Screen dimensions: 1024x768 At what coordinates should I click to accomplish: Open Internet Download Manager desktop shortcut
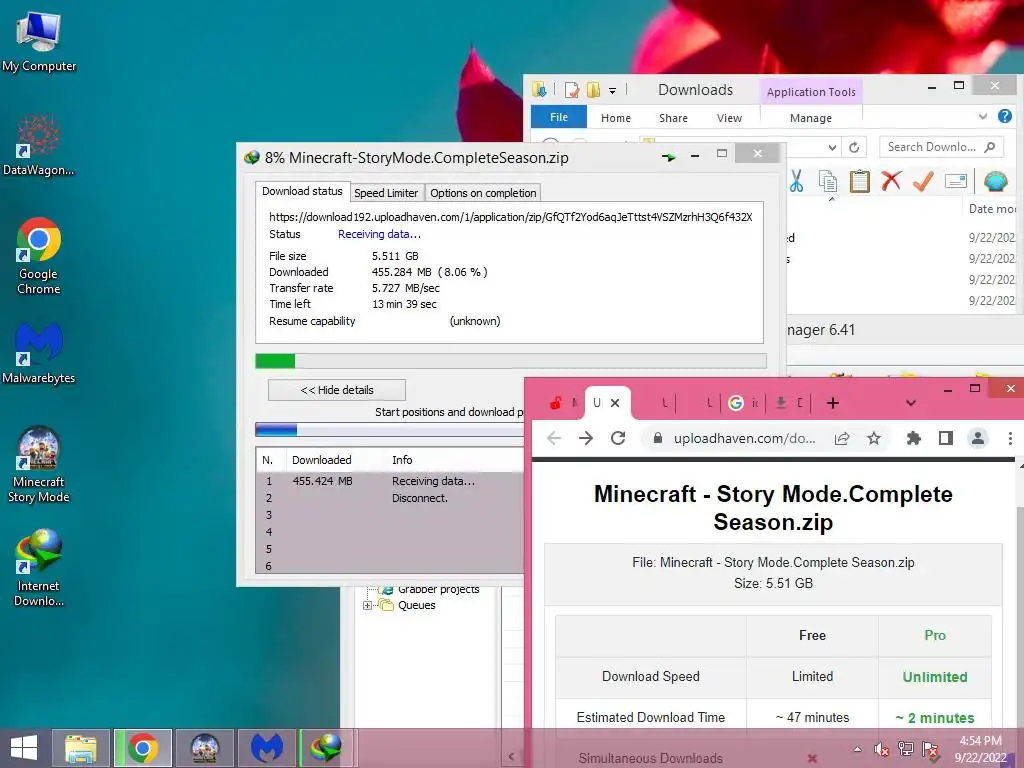(39, 568)
